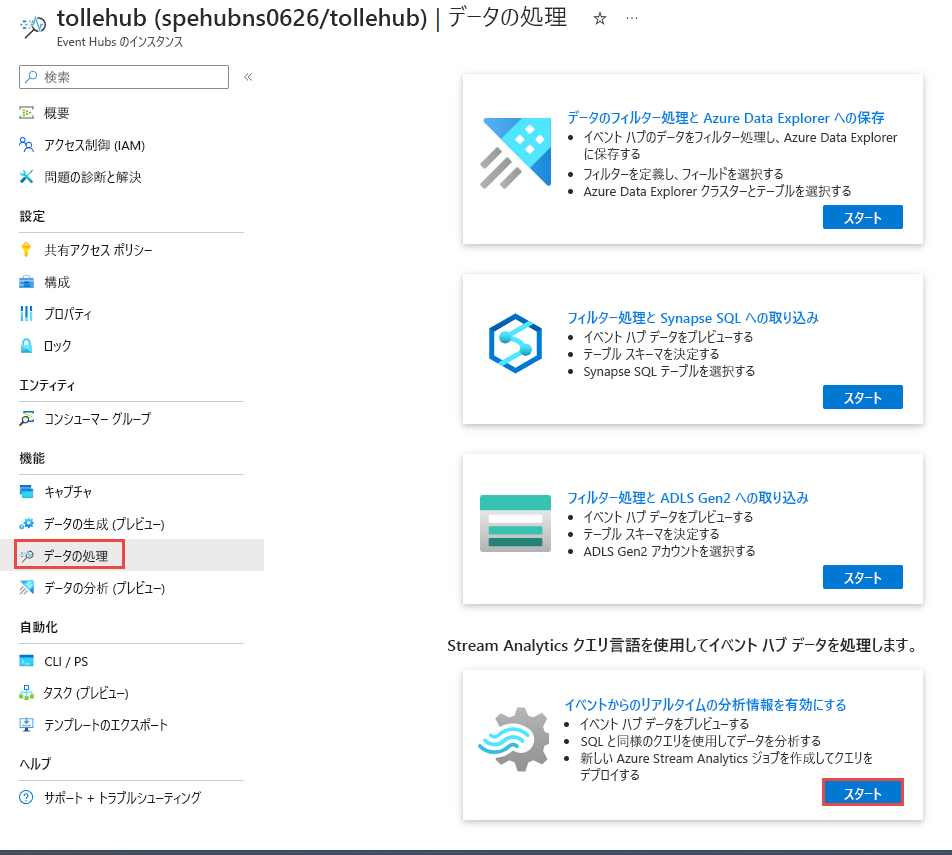Viewport: 952px width, 855px height.
Task: Click the Event Hubs instance icon in the header
Action: 33,27
